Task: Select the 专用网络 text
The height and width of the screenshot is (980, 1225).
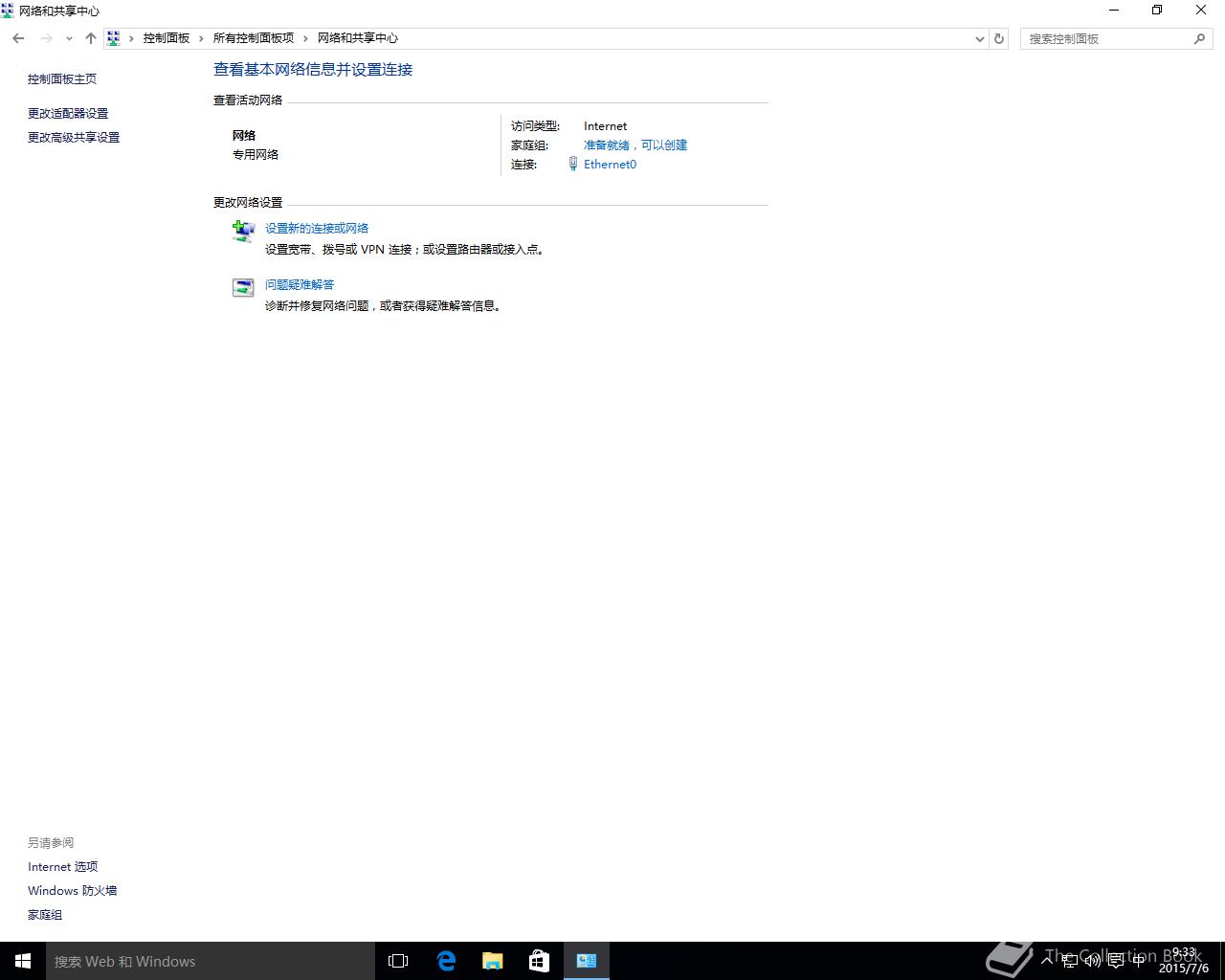Action: [256, 155]
